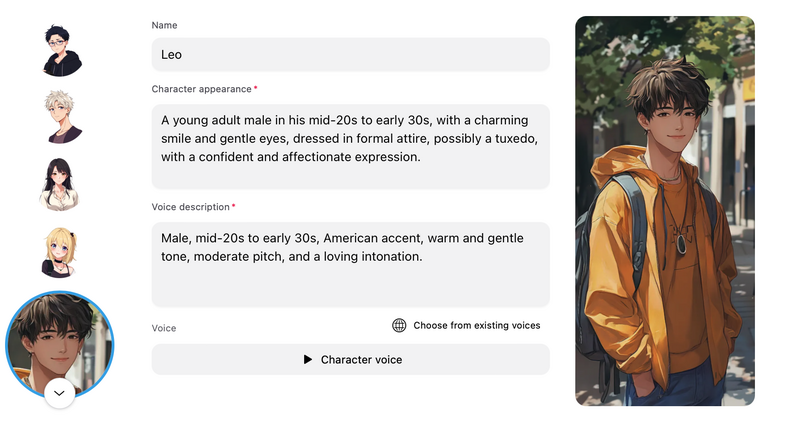
Task: Select the black-haired avatar with glasses
Action: [x=61, y=50]
